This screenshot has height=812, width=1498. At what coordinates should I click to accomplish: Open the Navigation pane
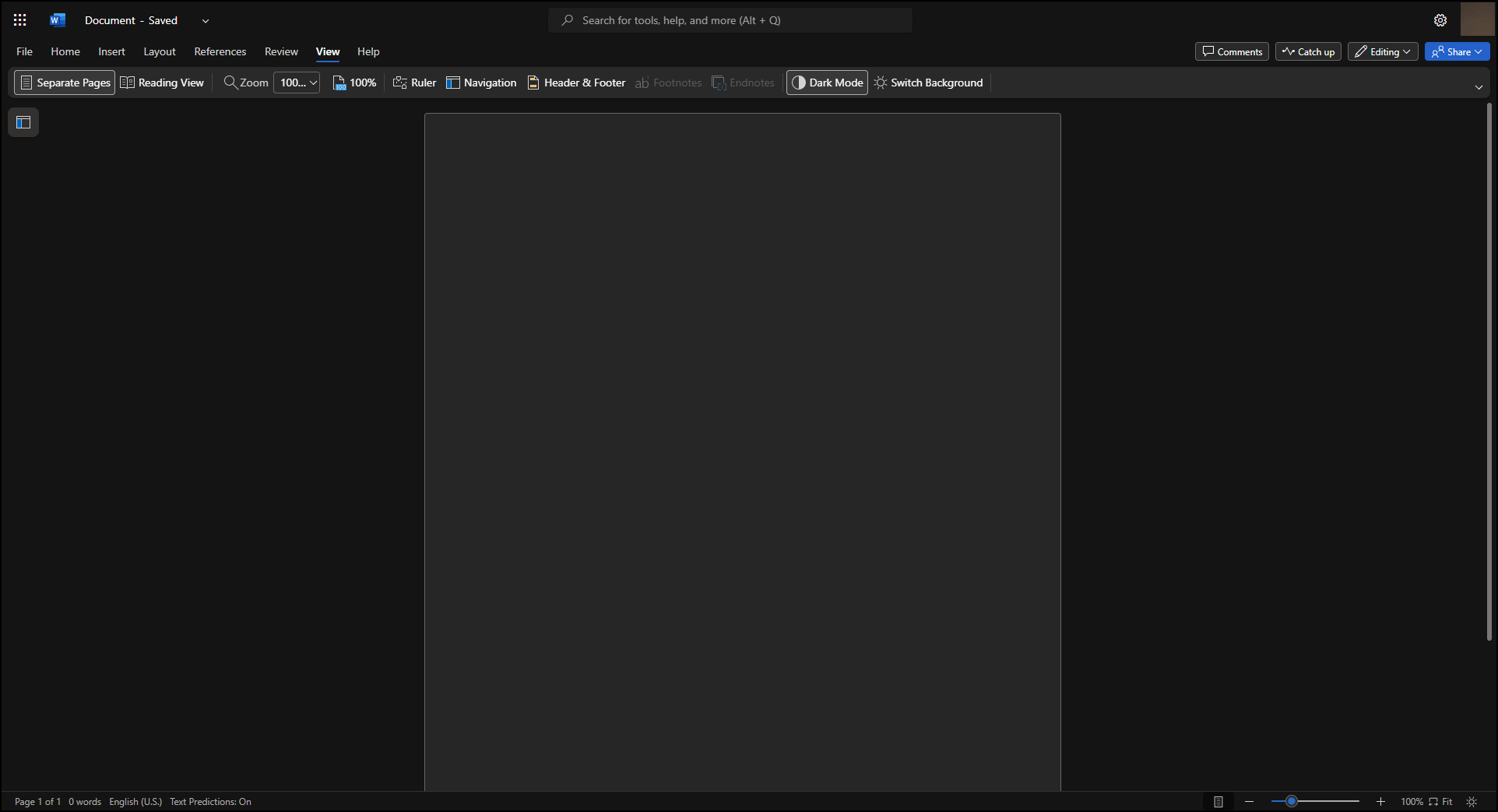(x=480, y=83)
